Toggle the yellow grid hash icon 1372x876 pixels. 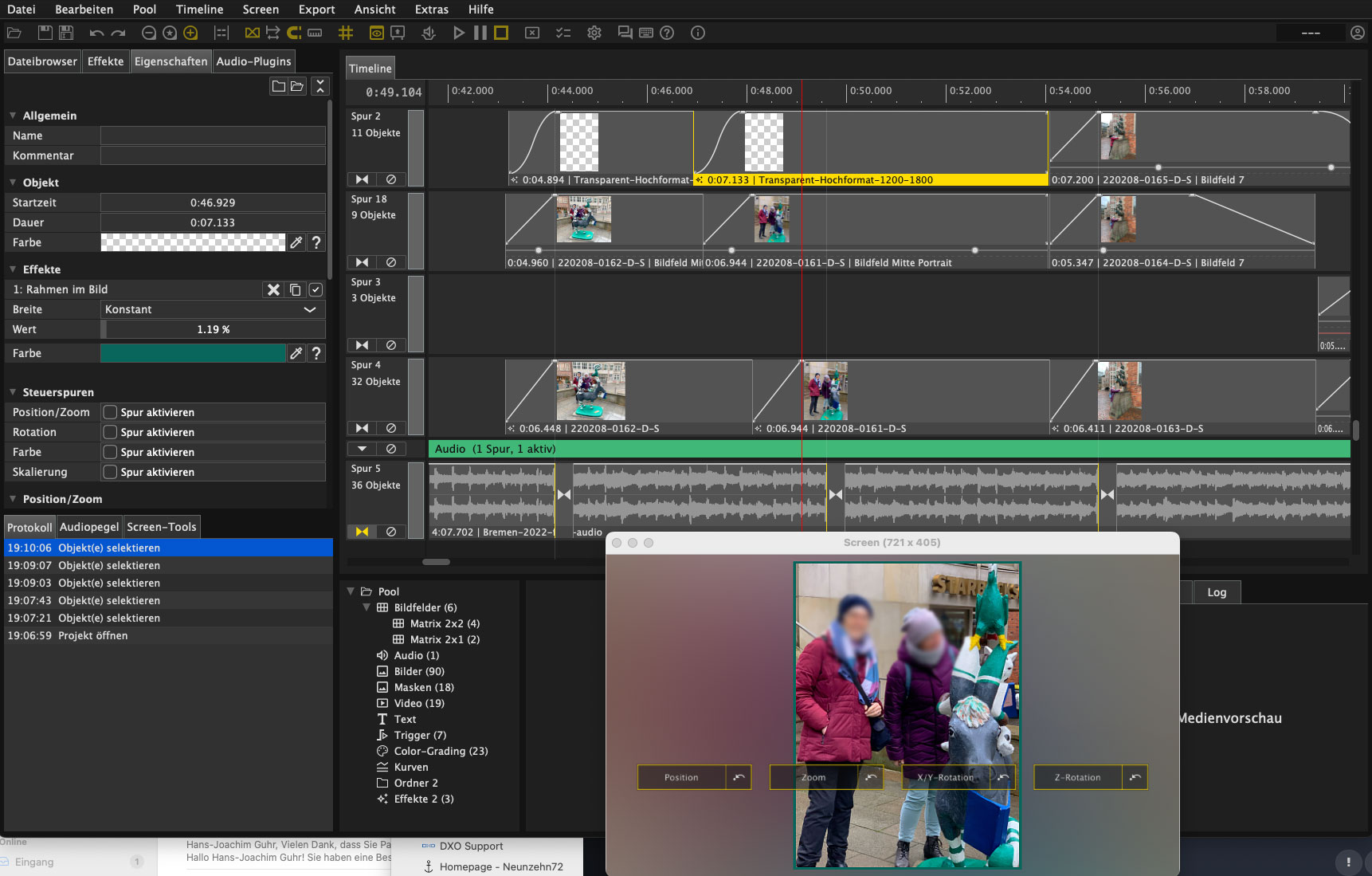coord(346,33)
